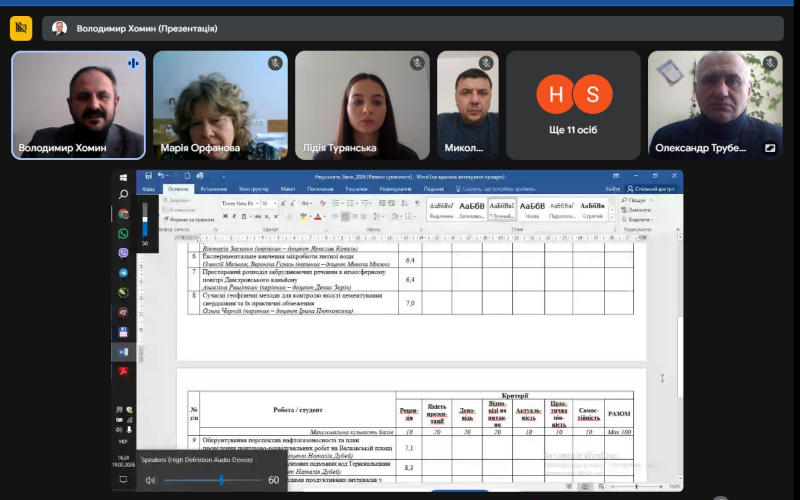Click the Windows Start button in shared screen
This screenshot has width=800, height=500.
pos(124,178)
